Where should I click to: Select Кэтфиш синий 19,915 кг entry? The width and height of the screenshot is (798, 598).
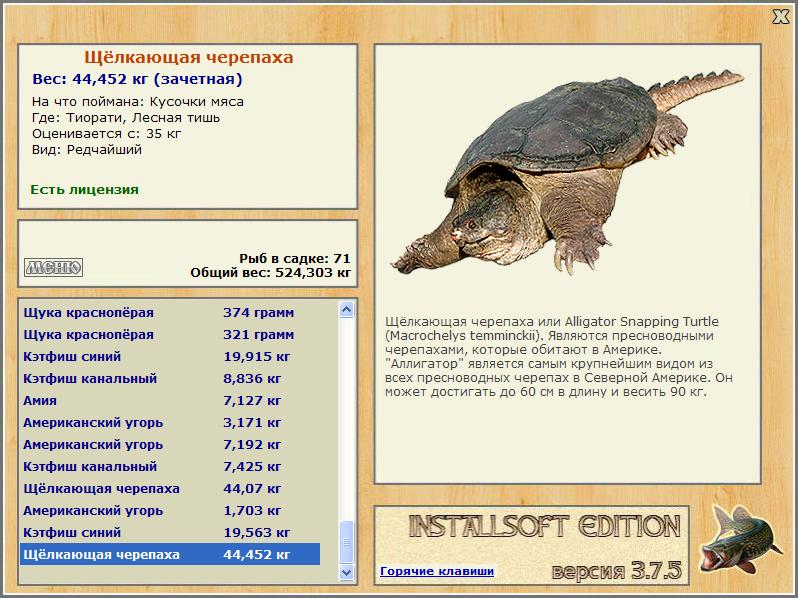tap(170, 356)
